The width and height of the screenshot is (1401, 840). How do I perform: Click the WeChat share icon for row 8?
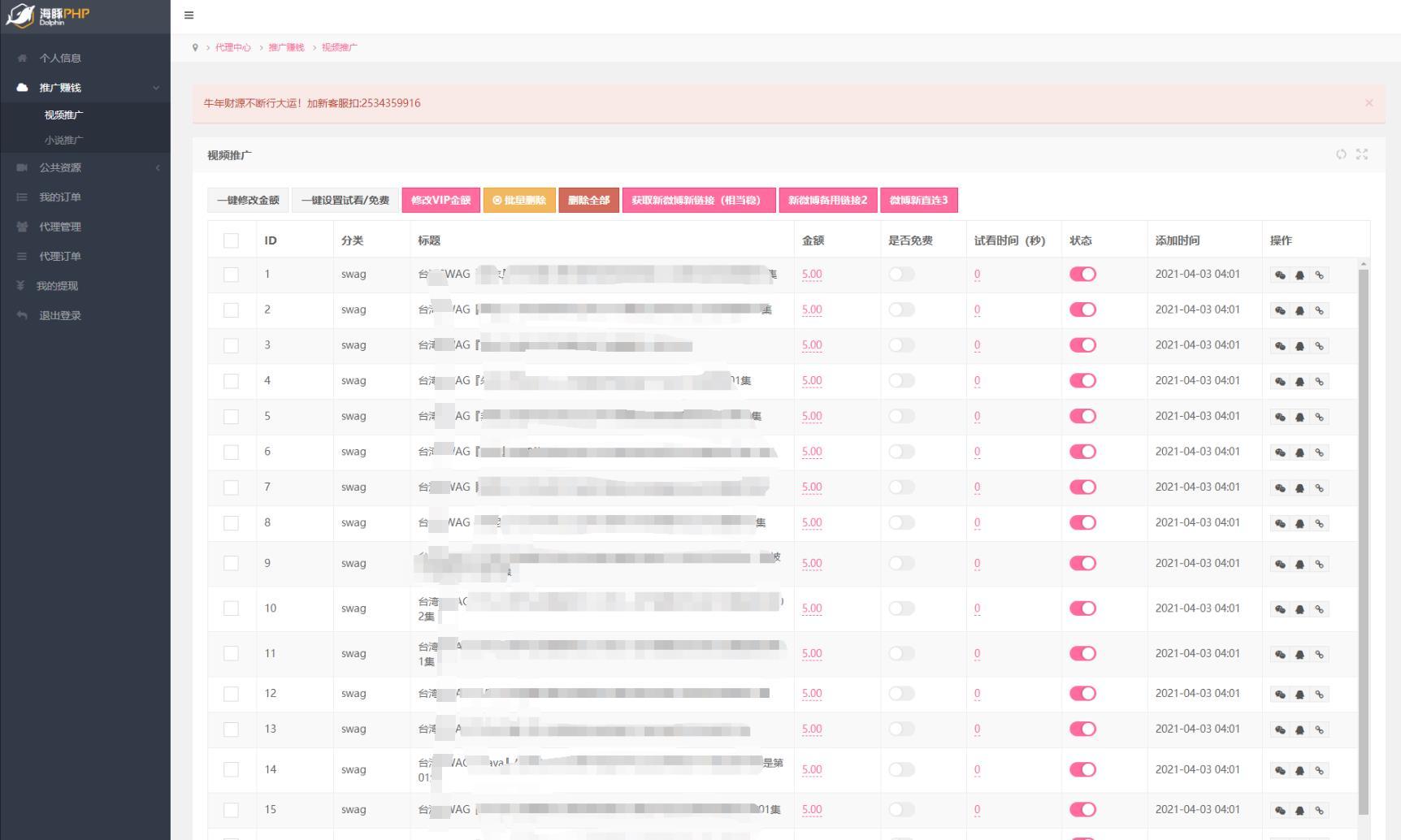tap(1280, 524)
